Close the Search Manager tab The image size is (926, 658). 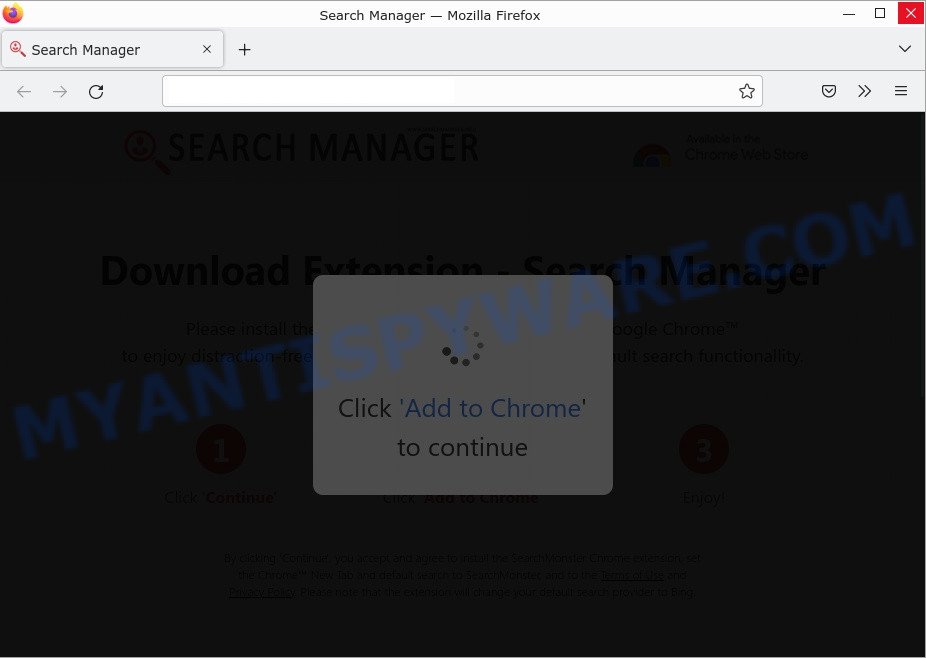(207, 49)
